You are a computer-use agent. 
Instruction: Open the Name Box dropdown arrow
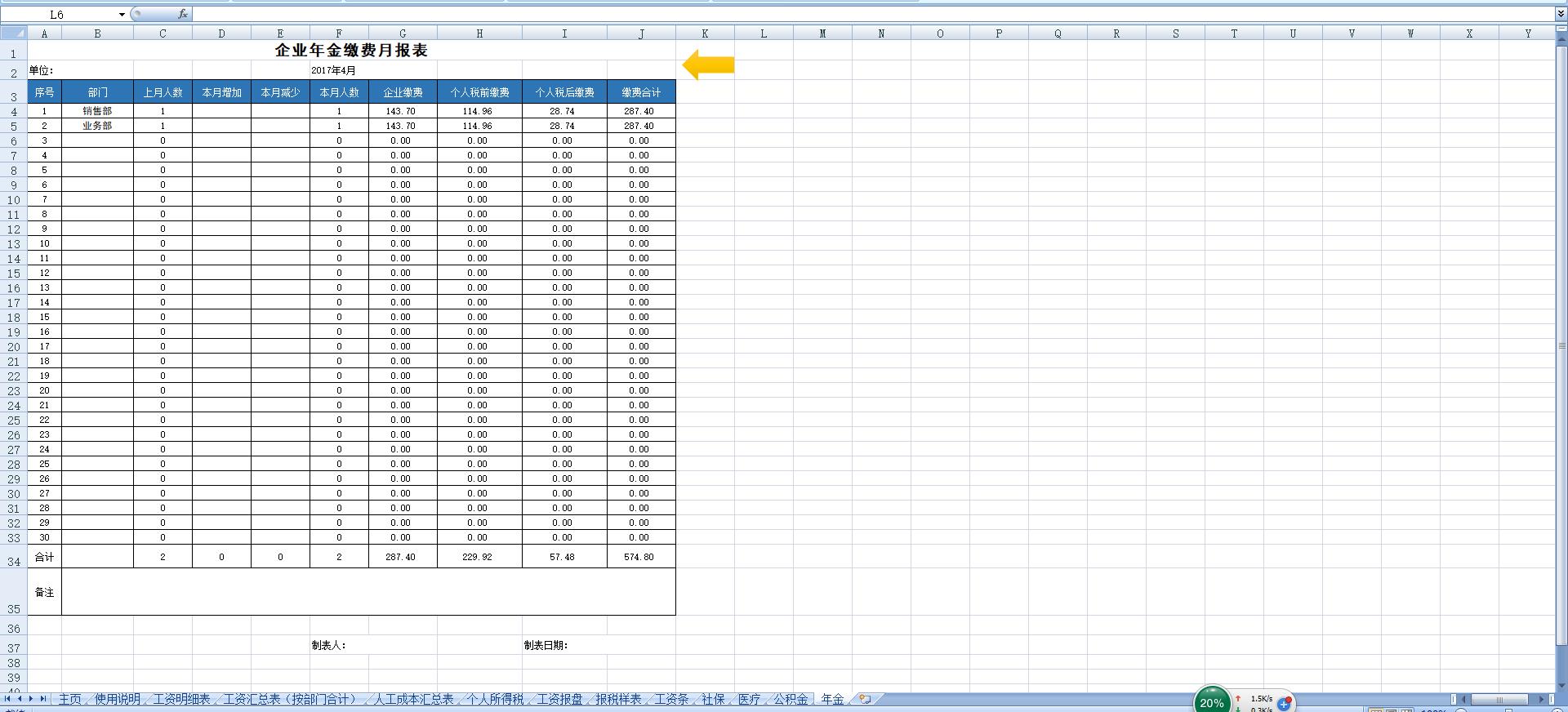(122, 15)
